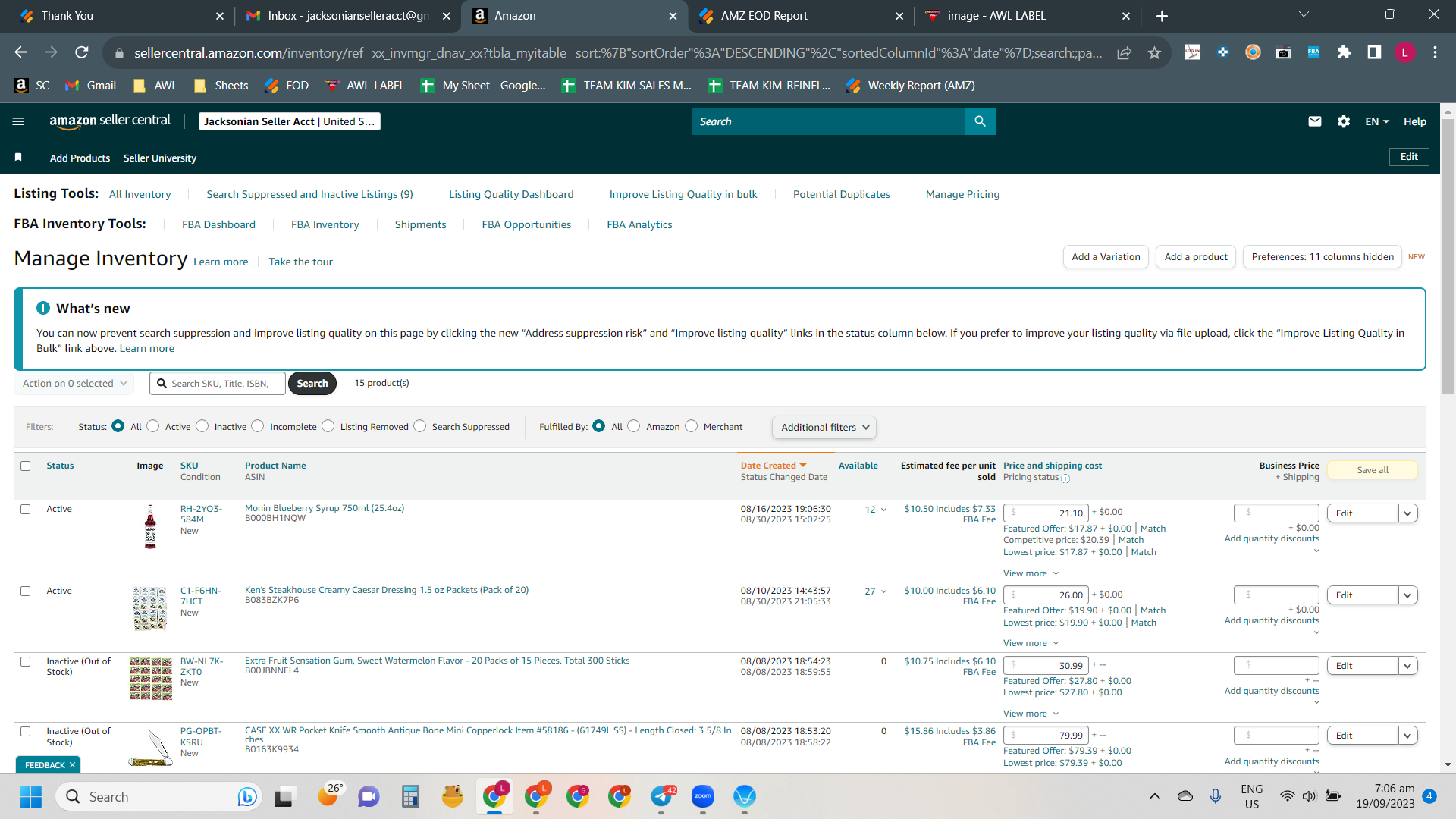Switch to the image - AWL LABEL tab
1456x819 pixels.
(x=1028, y=16)
